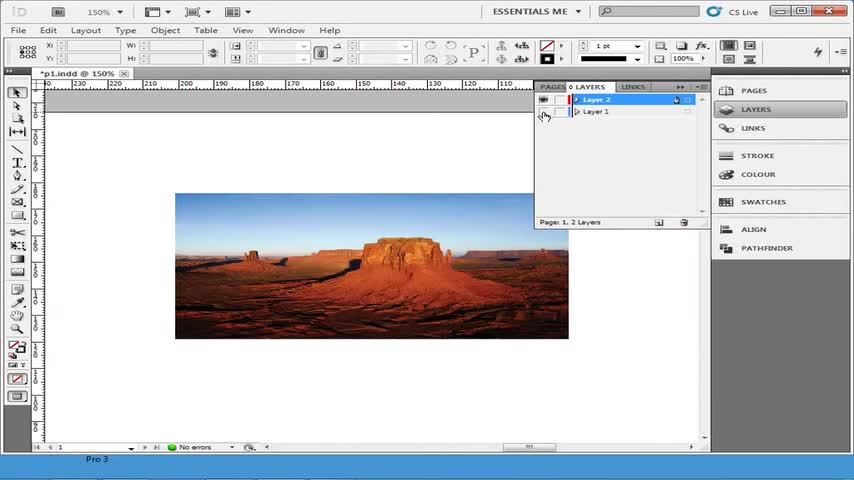Open the Object menu
854x480 pixels.
(x=165, y=30)
